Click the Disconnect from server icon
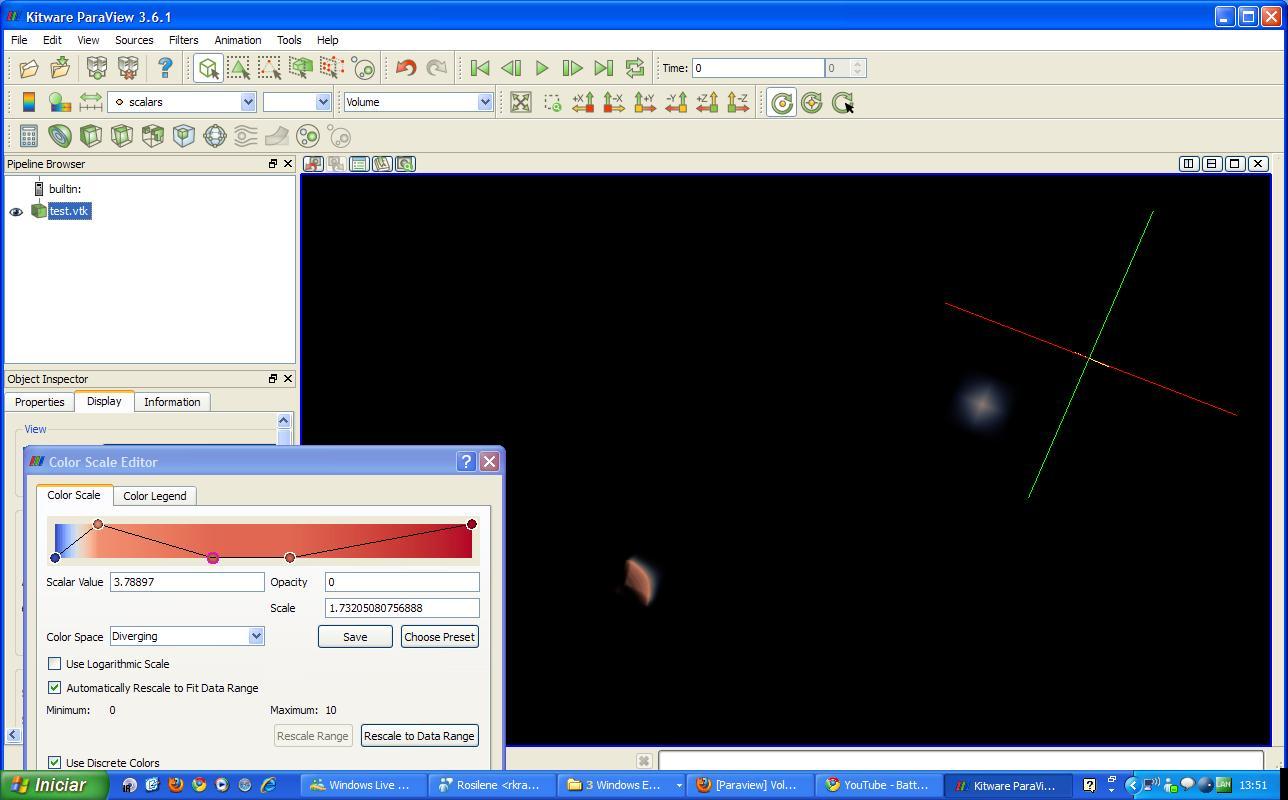The height and width of the screenshot is (800, 1288). pyautogui.click(x=128, y=68)
